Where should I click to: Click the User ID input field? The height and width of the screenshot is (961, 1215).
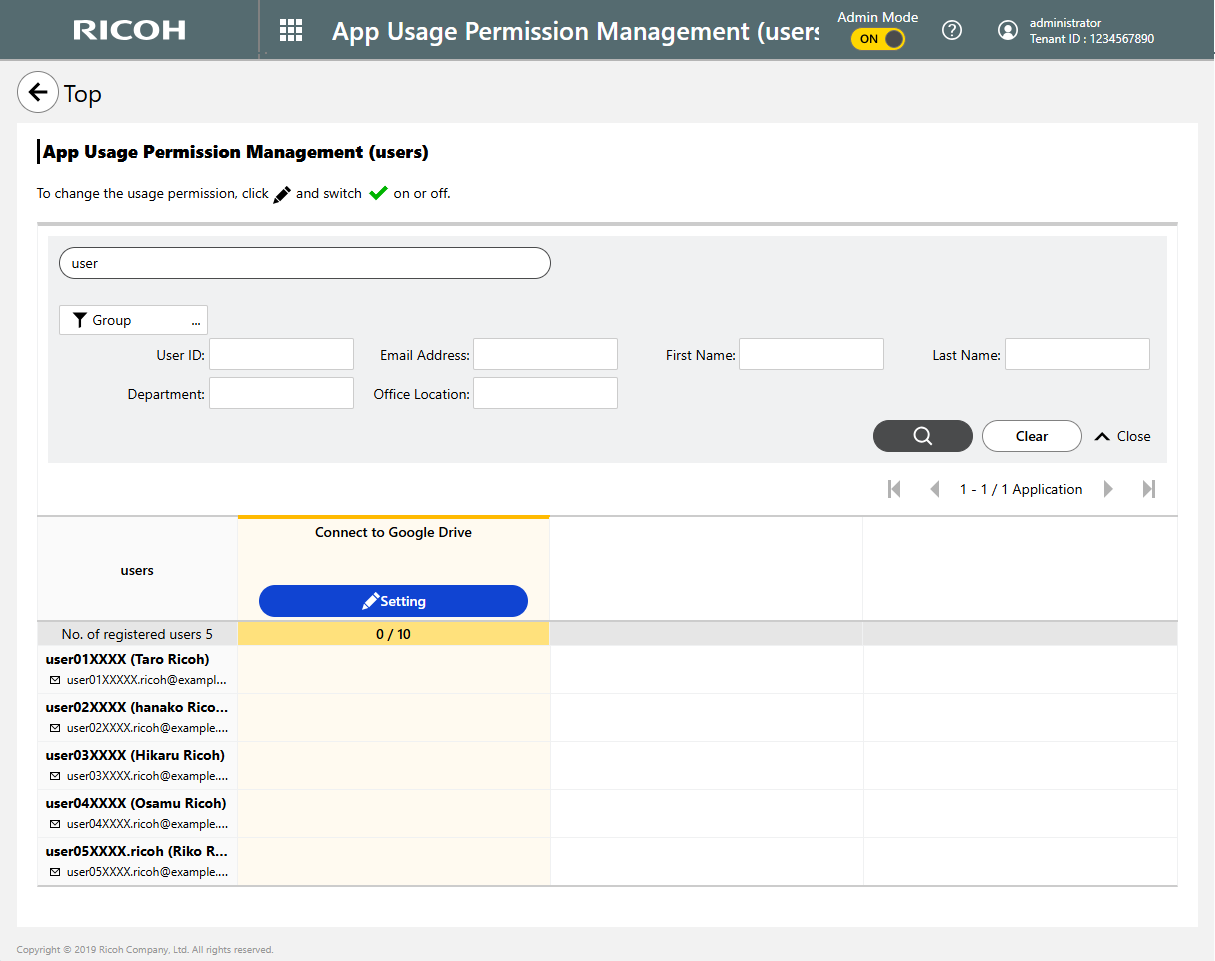281,354
